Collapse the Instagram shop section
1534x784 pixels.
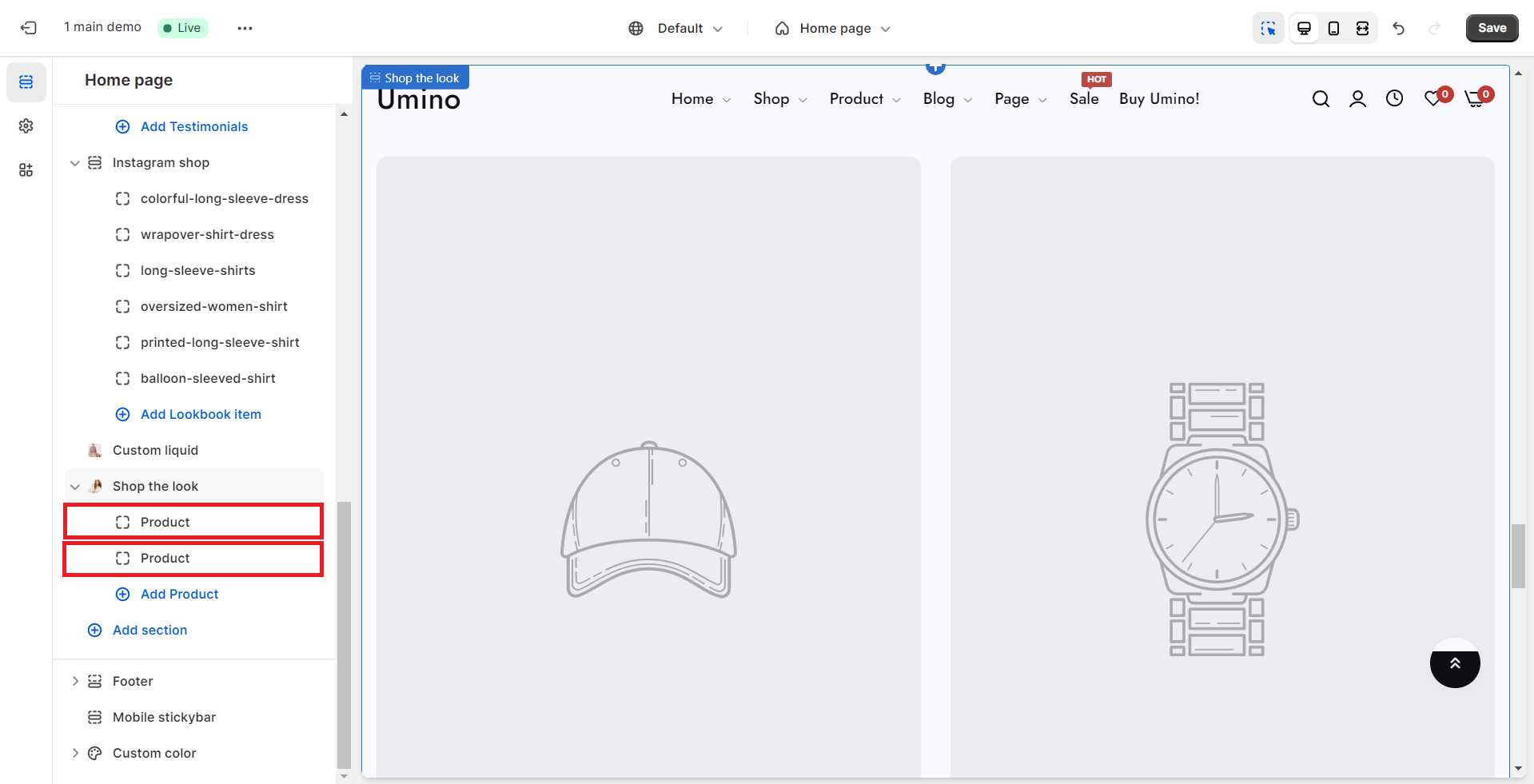(x=75, y=163)
